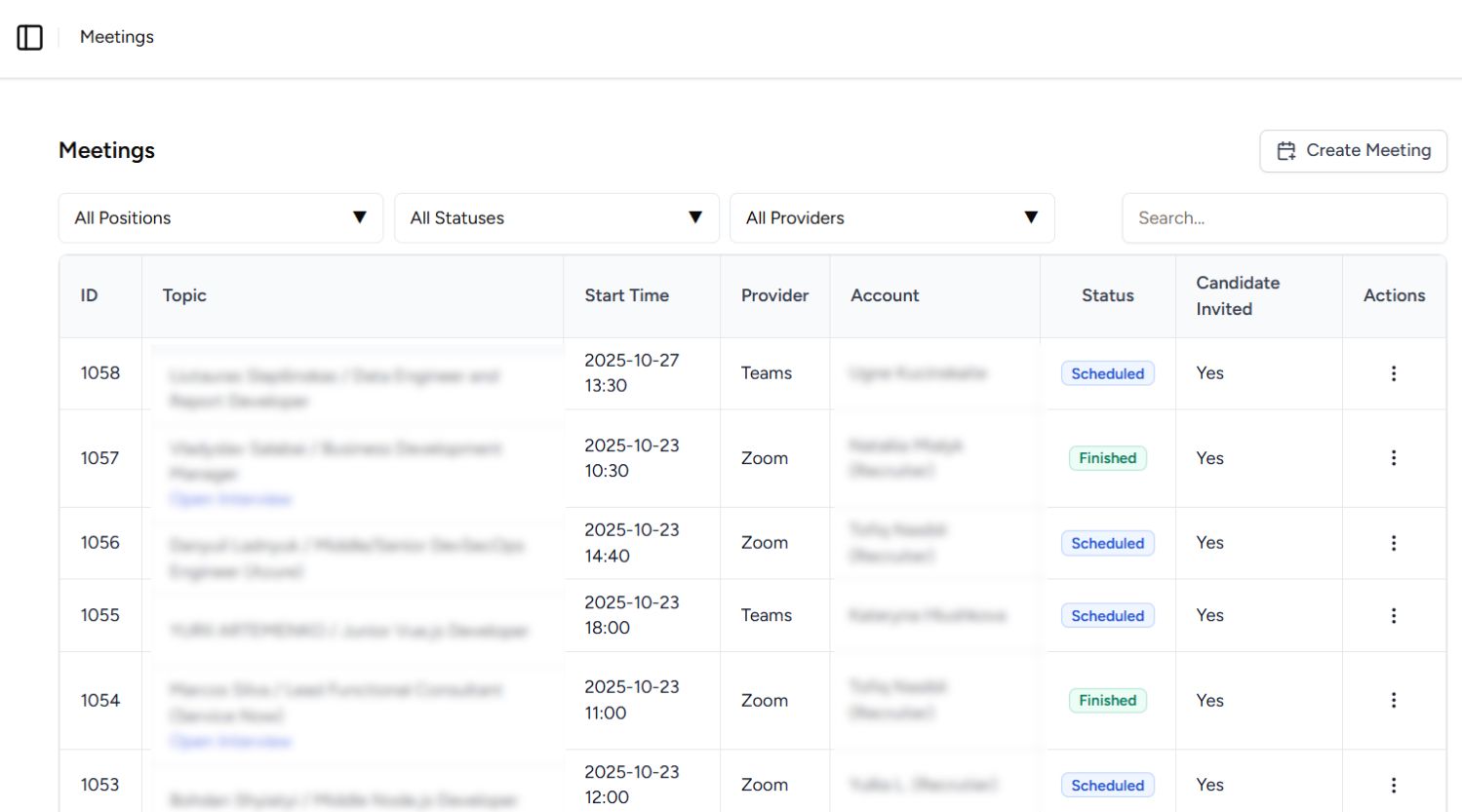Viewport: 1462px width, 812px height.
Task: Click the Scheduled badge for meeting 1058
Action: click(x=1107, y=373)
